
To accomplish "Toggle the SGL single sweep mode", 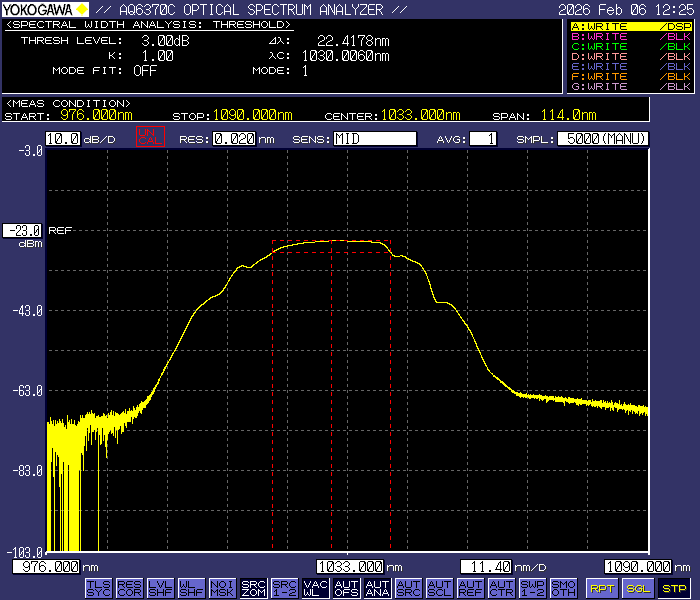I will click(637, 588).
